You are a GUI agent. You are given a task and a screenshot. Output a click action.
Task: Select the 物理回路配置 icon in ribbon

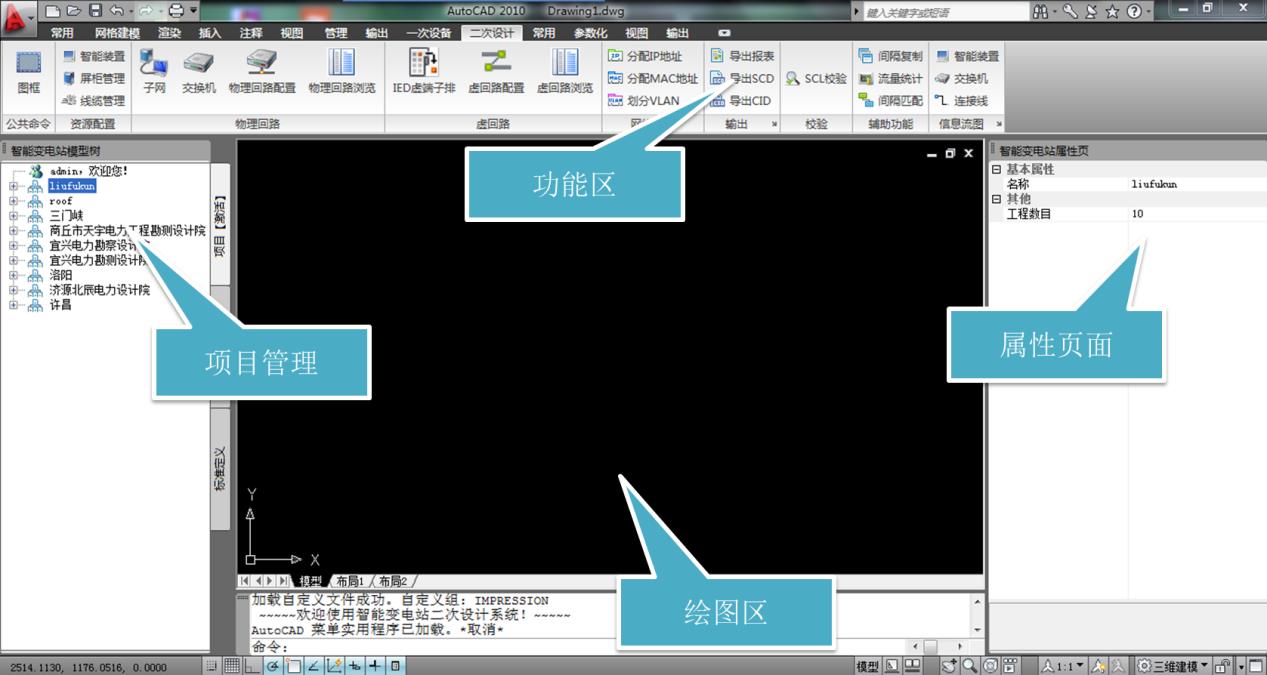(x=262, y=71)
